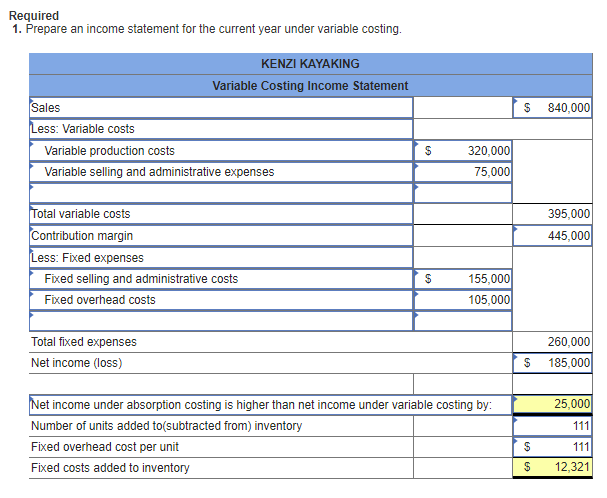Image resolution: width=607 pixels, height=498 pixels.
Task: Edit the 320,000 variable production amount
Action: [x=463, y=151]
